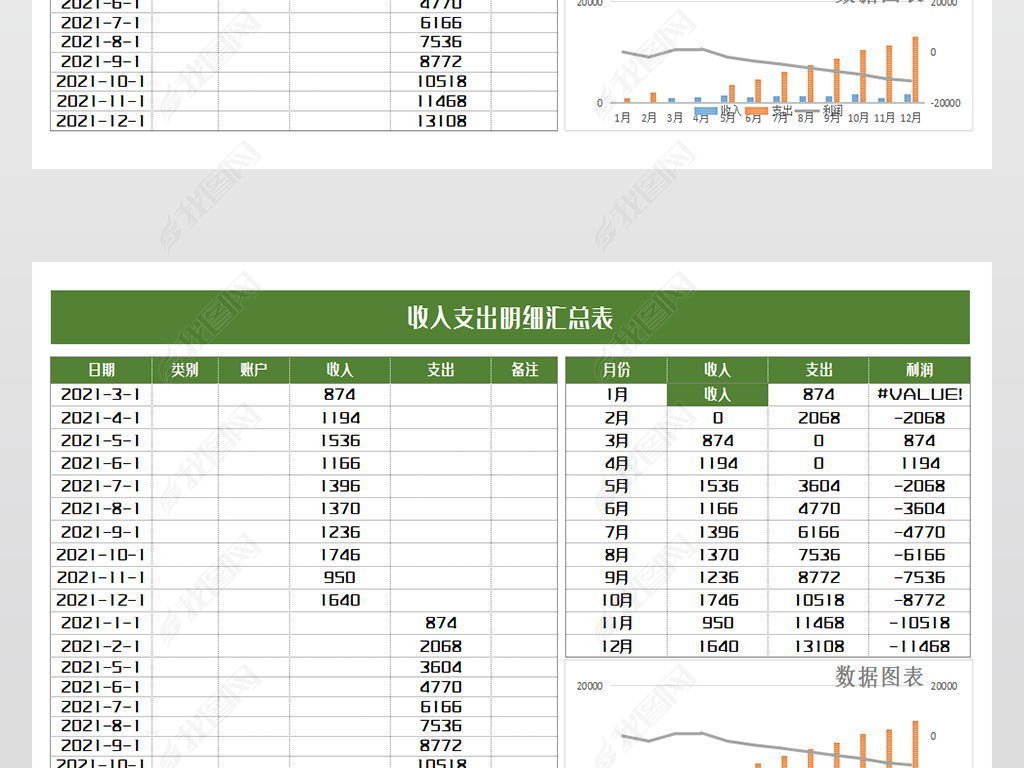Click profit value -3604
The height and width of the screenshot is (768, 1024).
920,509
